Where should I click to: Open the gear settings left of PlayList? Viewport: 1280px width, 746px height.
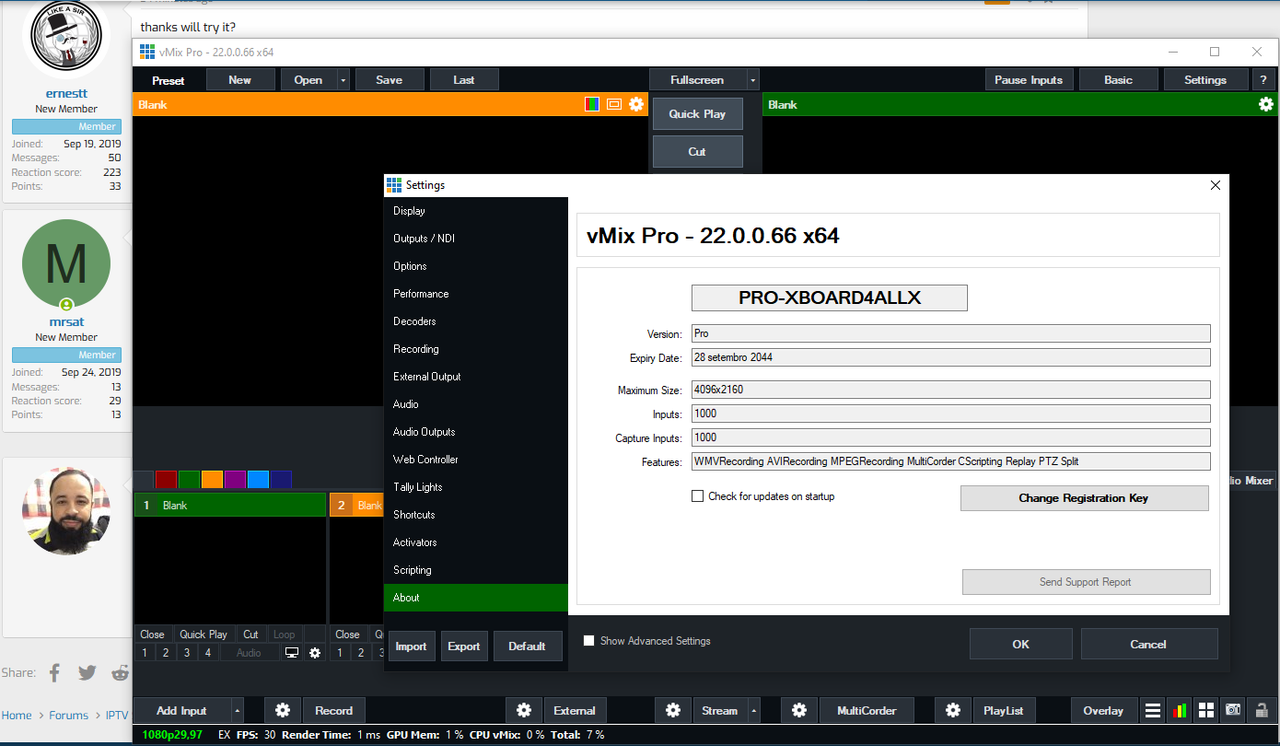[x=953, y=711]
